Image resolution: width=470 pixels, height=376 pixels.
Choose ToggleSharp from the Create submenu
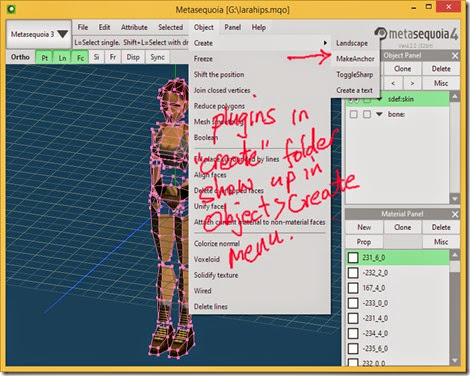pyautogui.click(x=355, y=74)
